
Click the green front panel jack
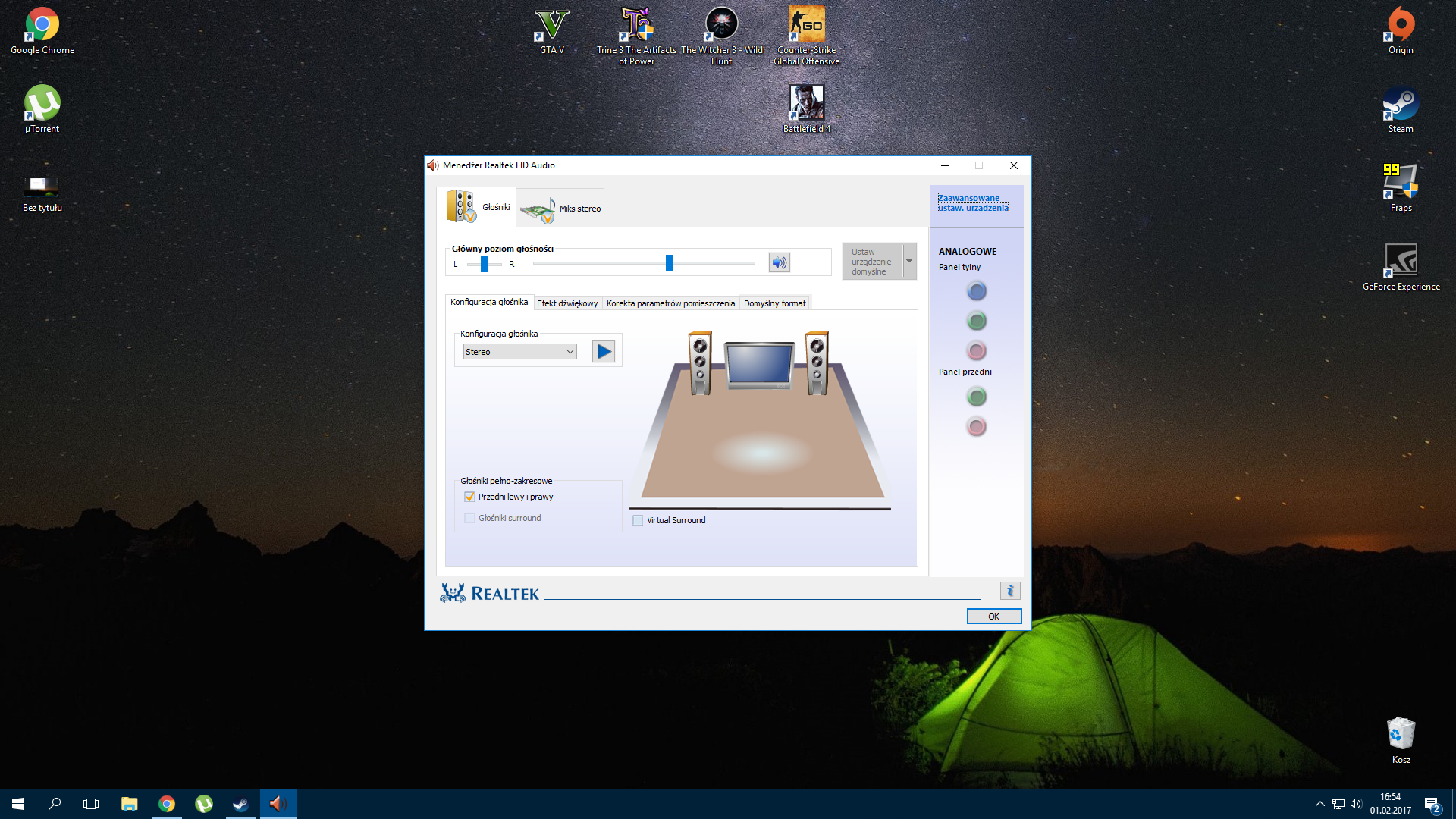[x=977, y=397]
